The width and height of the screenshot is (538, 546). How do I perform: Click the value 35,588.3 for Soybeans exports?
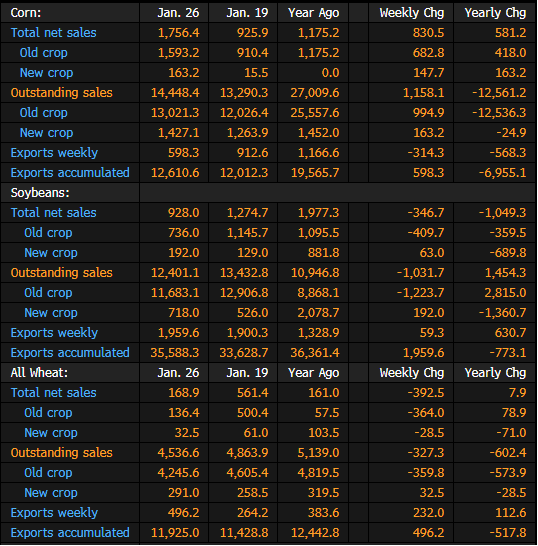(175, 353)
